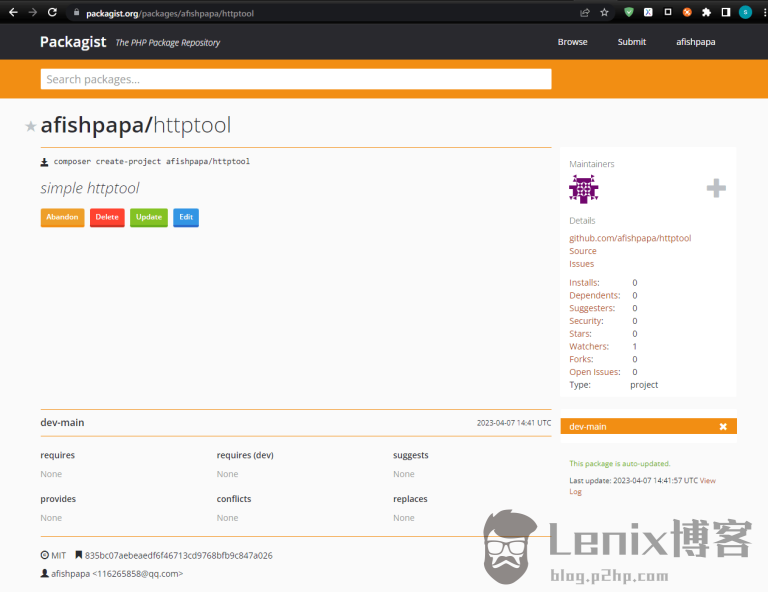
Task: Click the maintainer avatar image
Action: coord(583,188)
